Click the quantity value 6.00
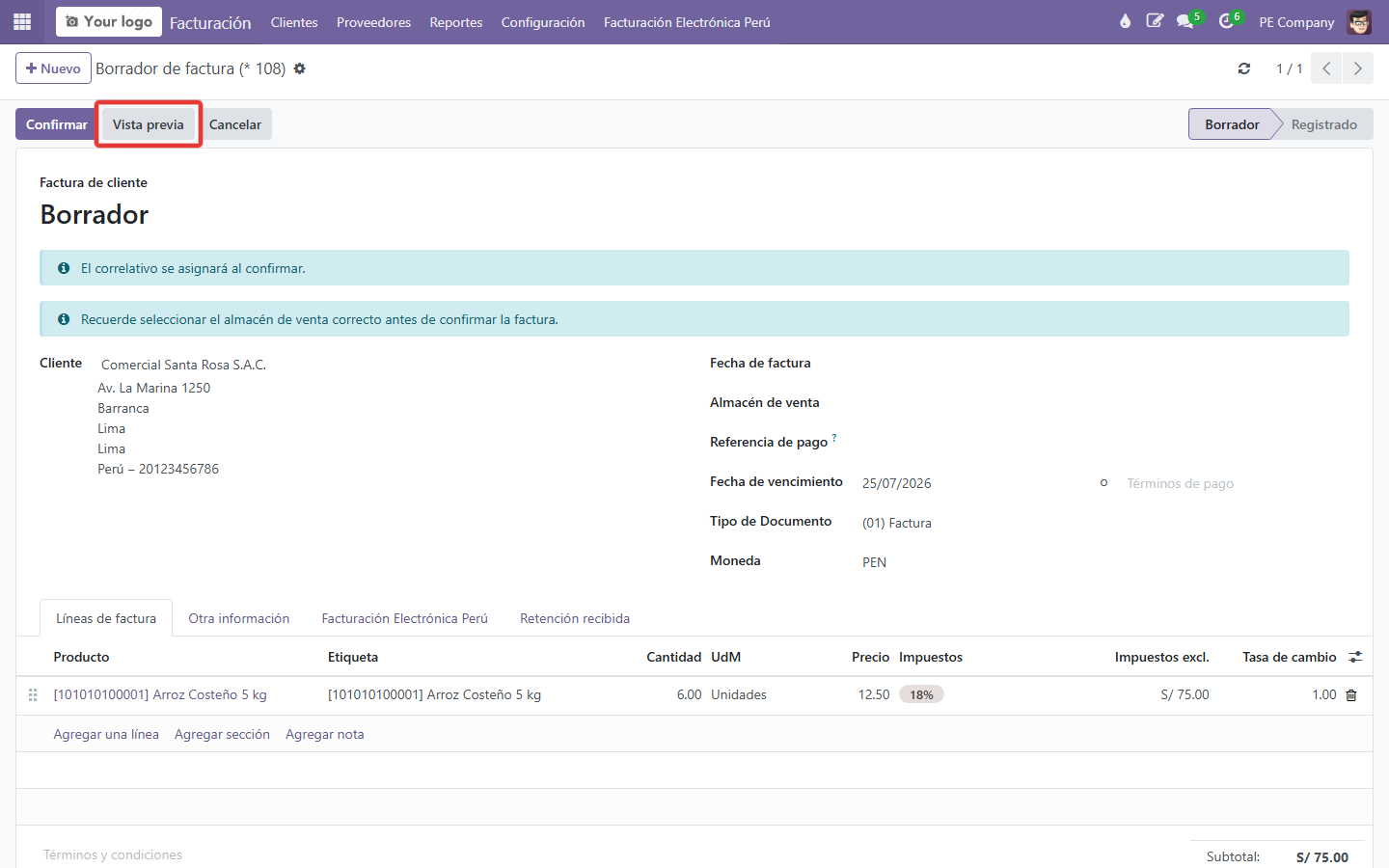Image resolution: width=1389 pixels, height=868 pixels. [x=689, y=694]
